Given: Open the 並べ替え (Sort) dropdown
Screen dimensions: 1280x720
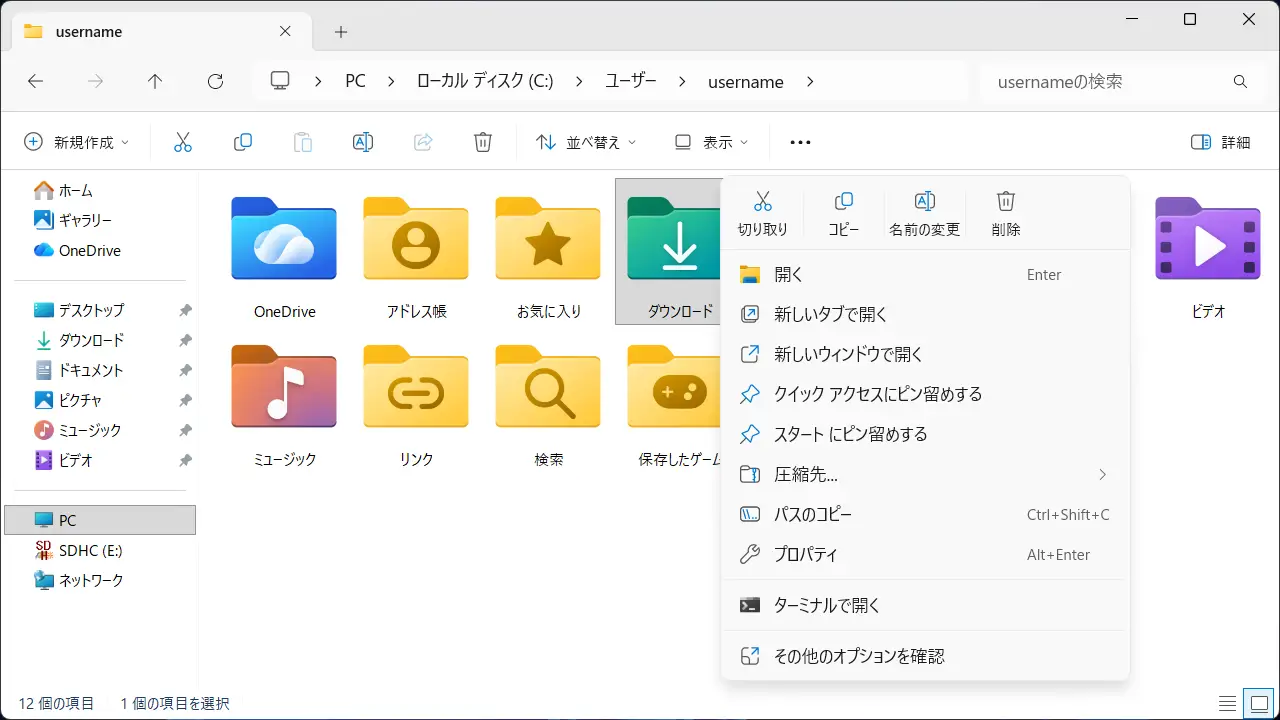Looking at the screenshot, I should point(586,142).
